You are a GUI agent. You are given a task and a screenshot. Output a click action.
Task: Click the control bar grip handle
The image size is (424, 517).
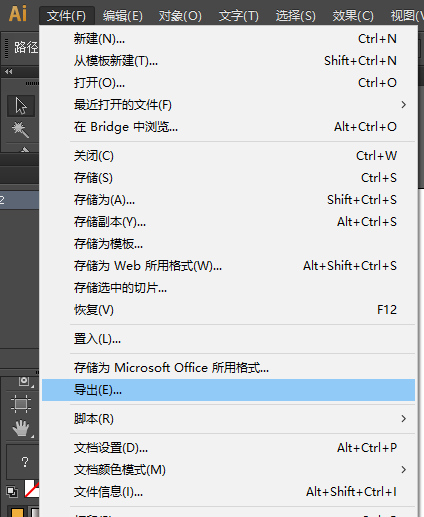pos(6,49)
